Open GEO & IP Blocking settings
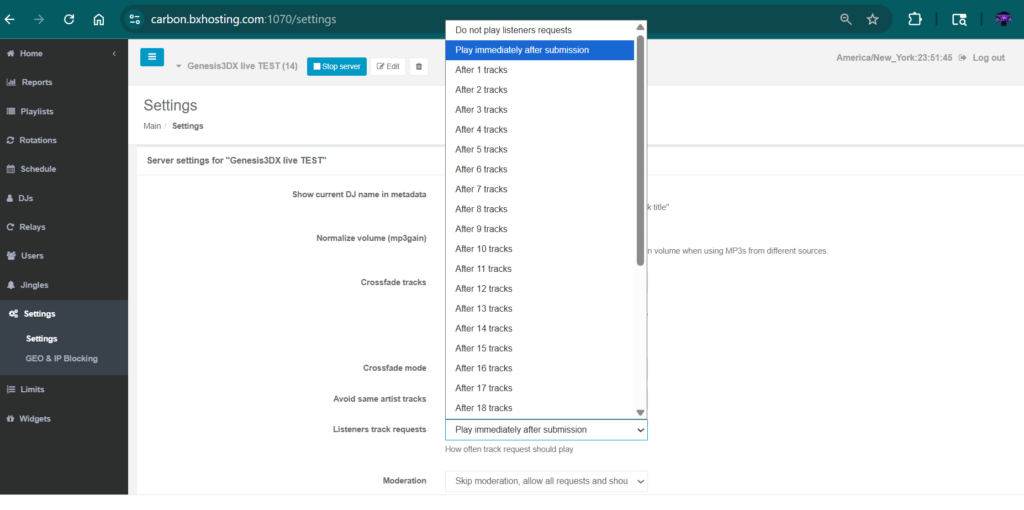1024x510 pixels. coord(61,358)
